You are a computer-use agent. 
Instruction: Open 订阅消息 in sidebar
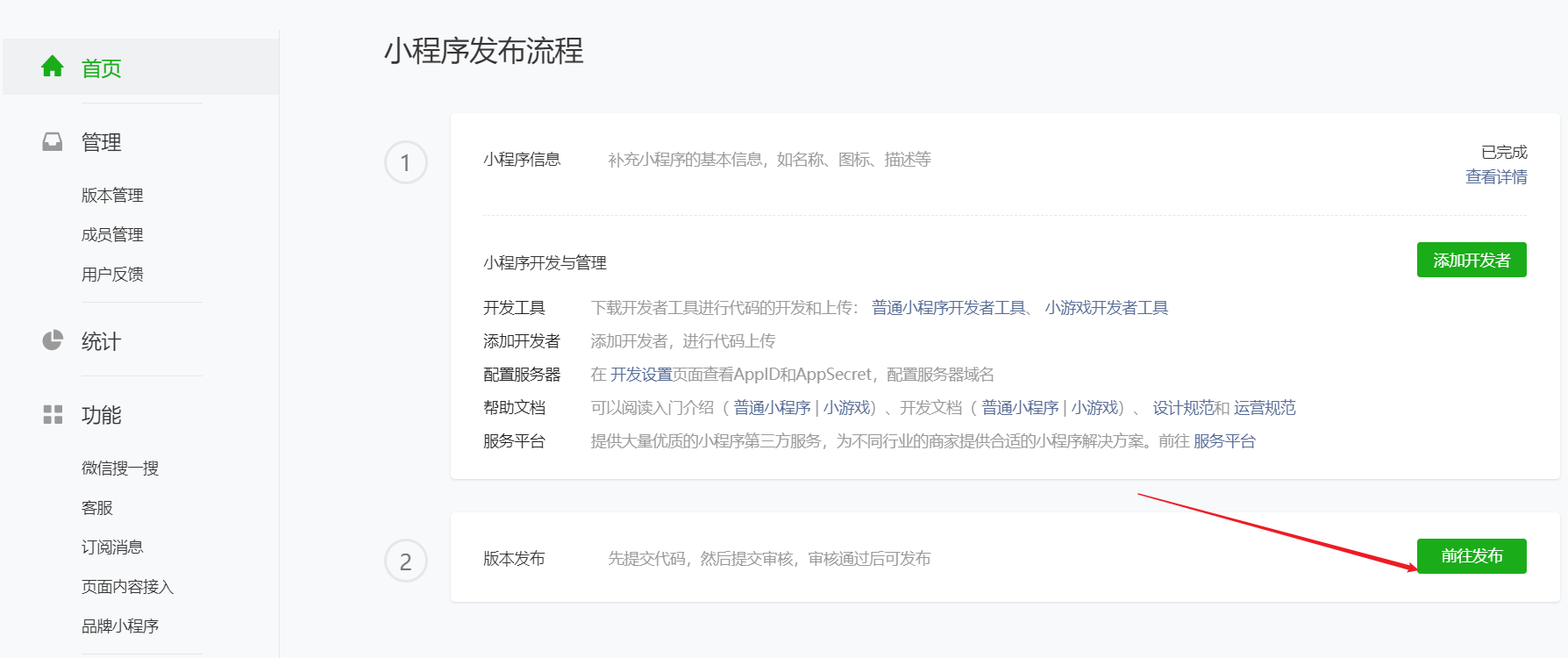[112, 547]
